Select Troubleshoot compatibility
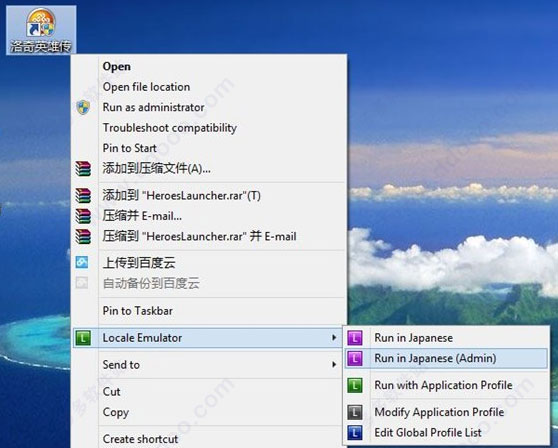Viewport: 558px width, 448px height. point(208,127)
